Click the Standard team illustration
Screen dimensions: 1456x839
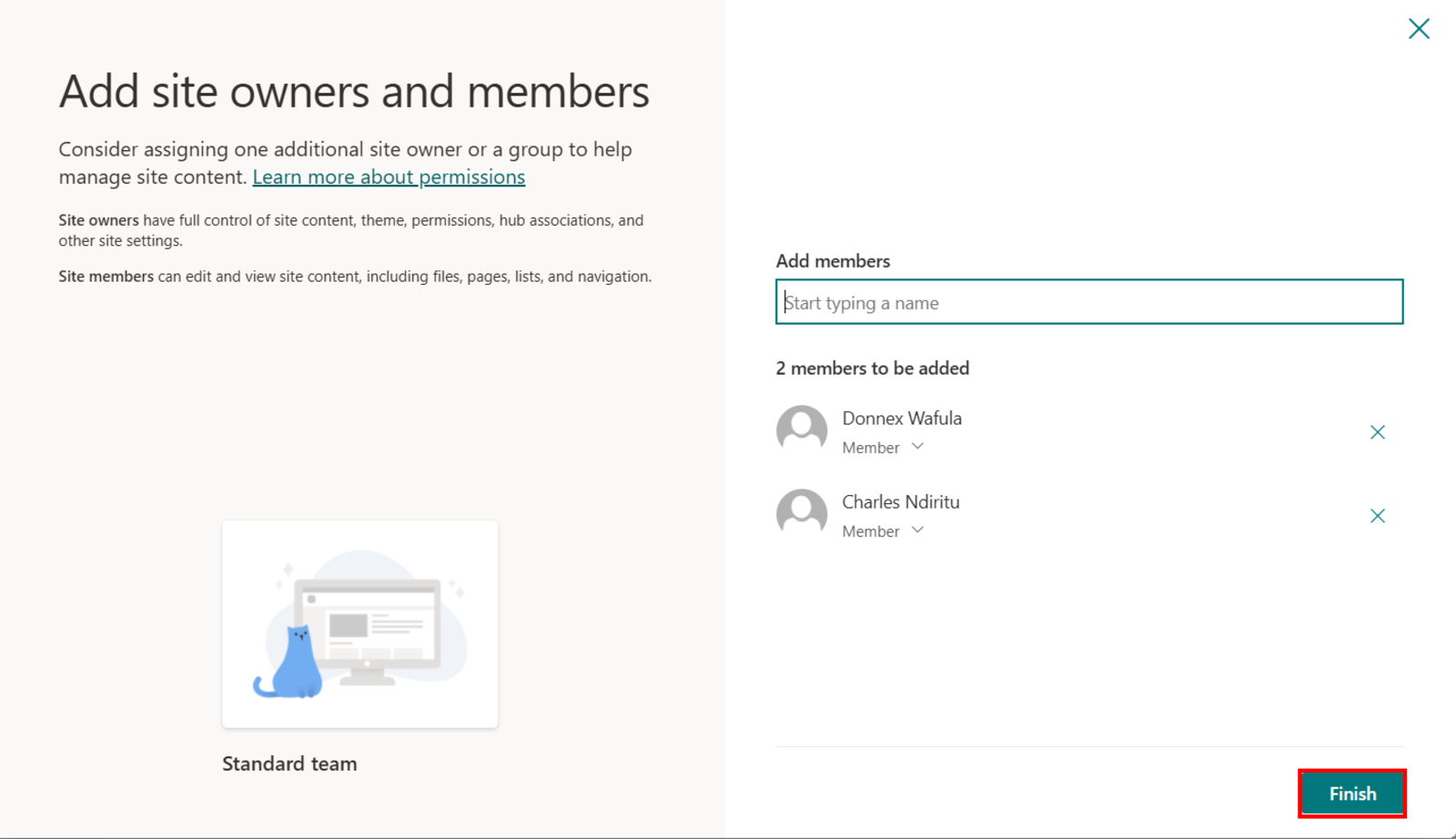coord(359,624)
